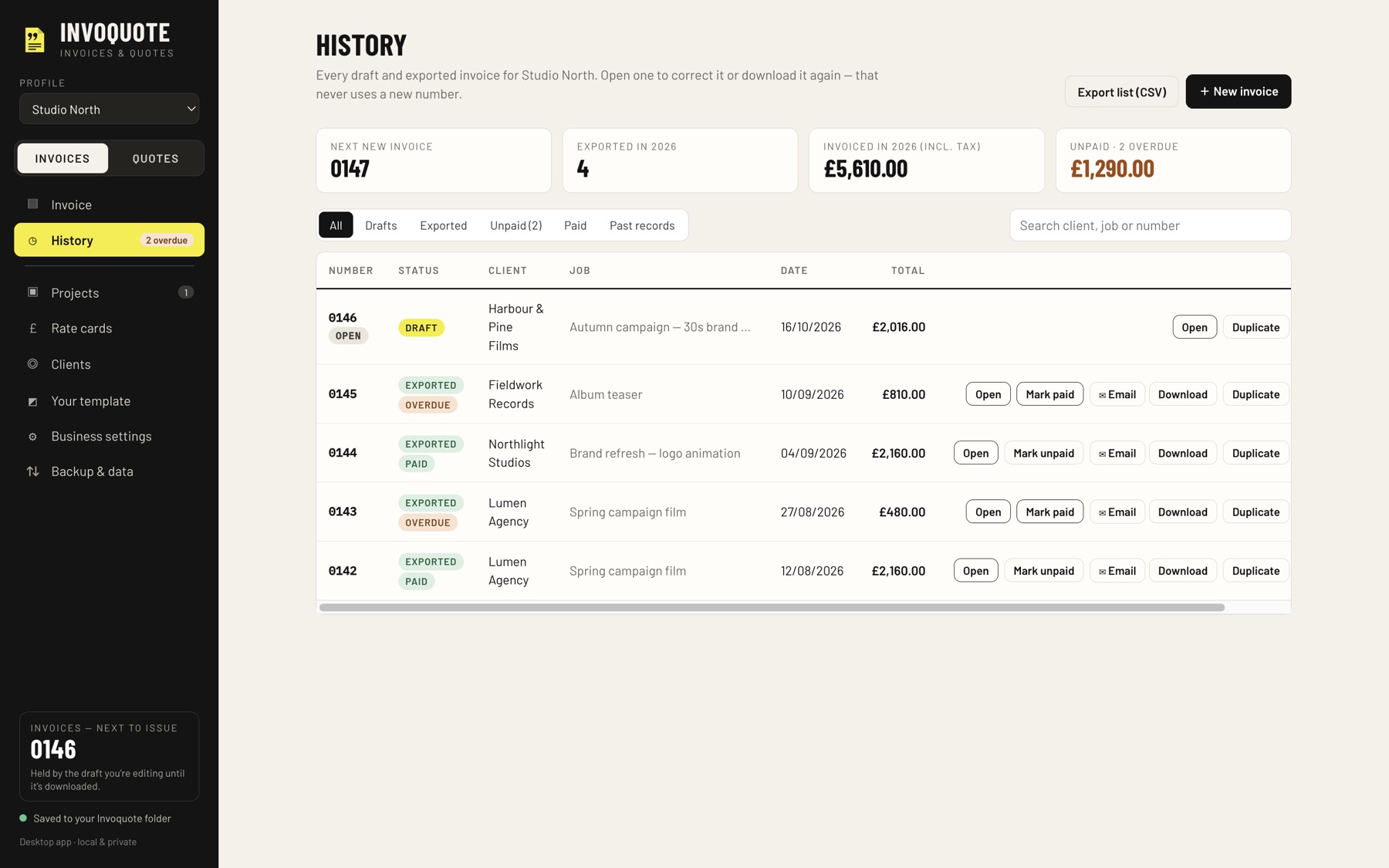Open the Invoice page from its sidebar icon

(32, 204)
